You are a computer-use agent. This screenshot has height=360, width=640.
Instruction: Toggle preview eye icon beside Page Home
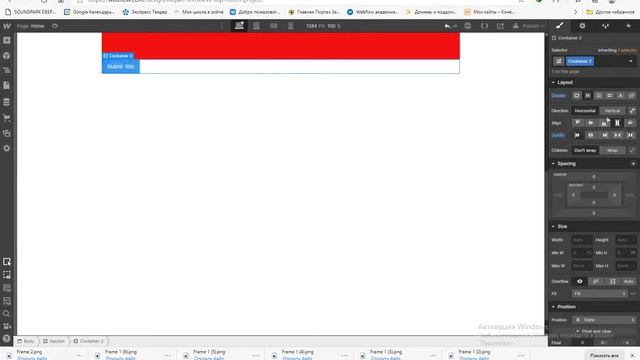click(x=55, y=26)
